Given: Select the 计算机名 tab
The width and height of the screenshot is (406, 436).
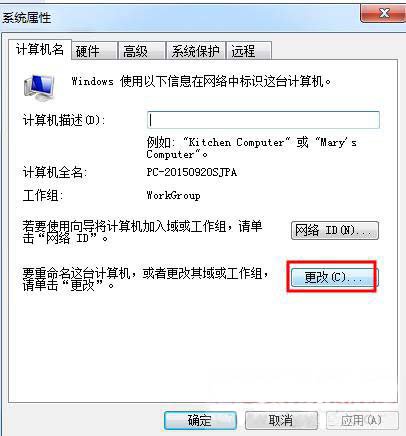Looking at the screenshot, I should (40, 50).
